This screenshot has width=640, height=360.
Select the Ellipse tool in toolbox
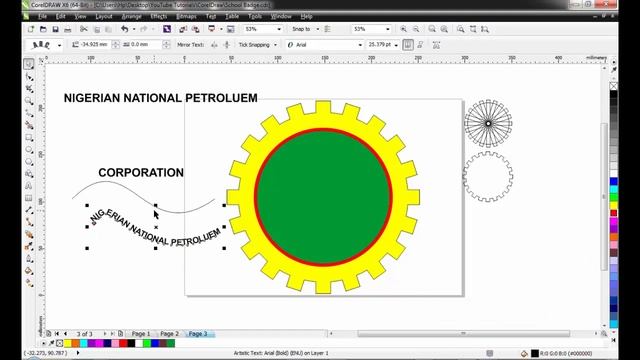click(29, 150)
